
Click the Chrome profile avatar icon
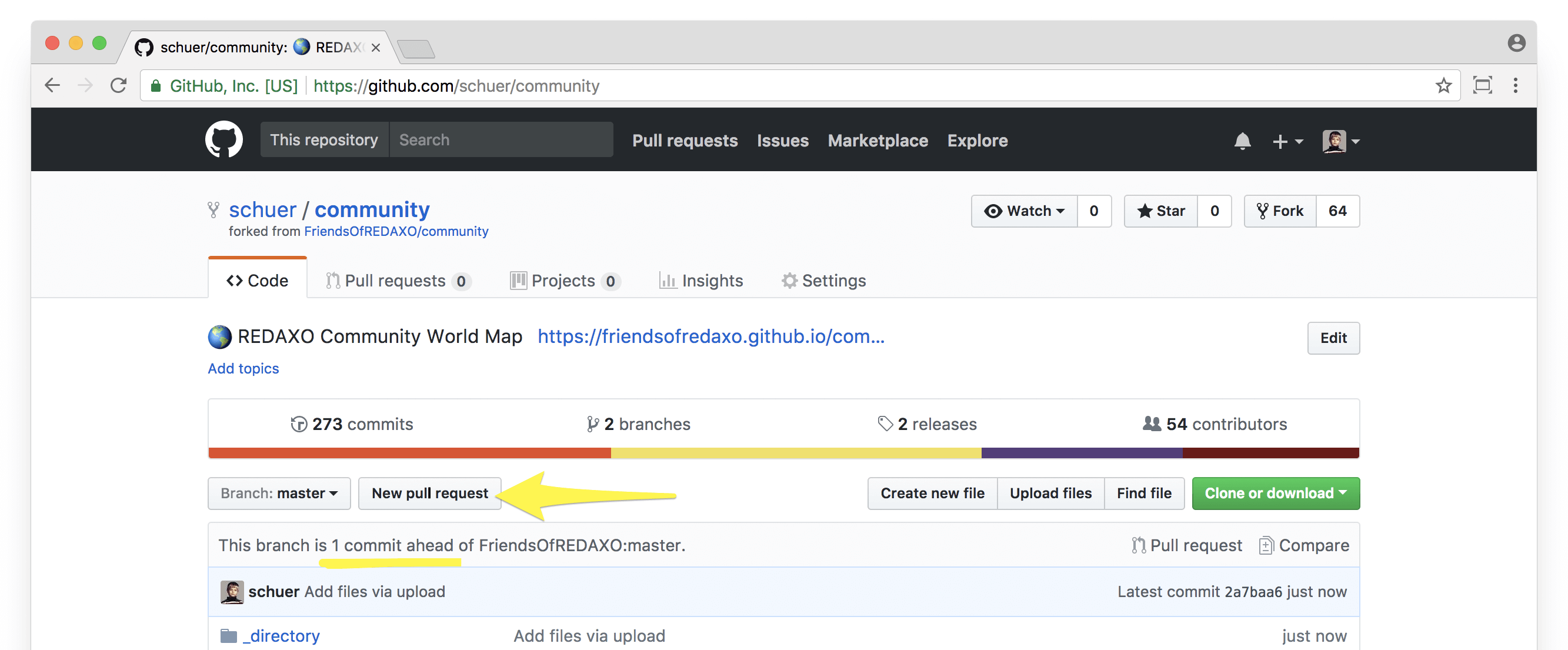click(1516, 43)
